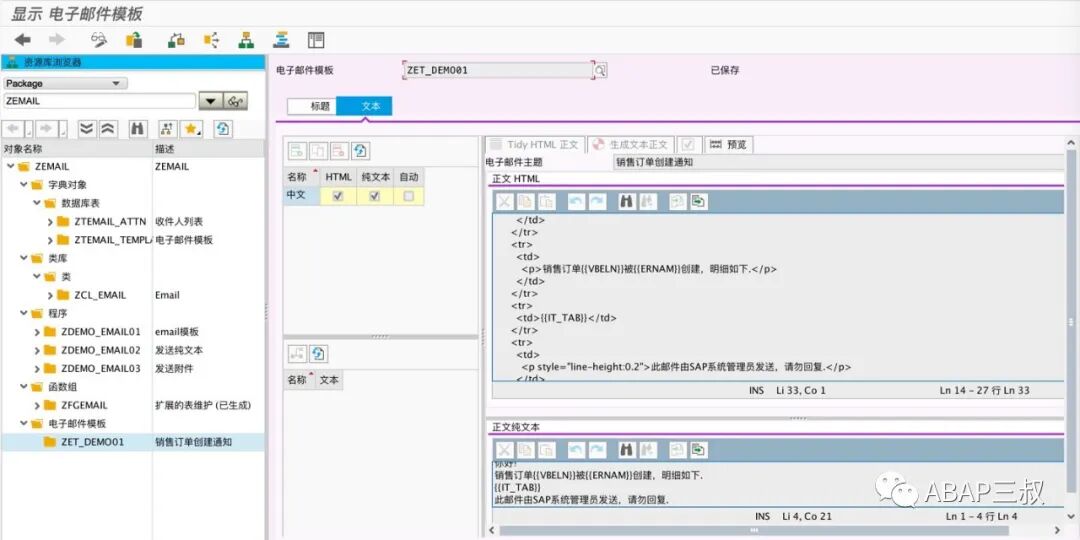Click in the 电子邮件模板 ZET_DEMO01 field

[x=497, y=70]
